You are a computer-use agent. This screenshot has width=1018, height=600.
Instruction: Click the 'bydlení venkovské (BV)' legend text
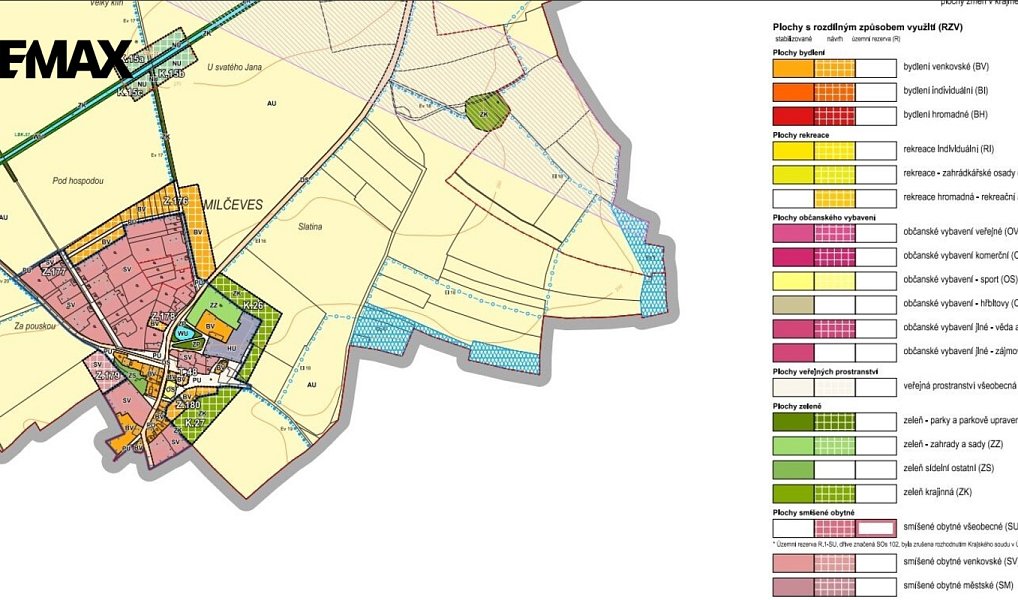(946, 67)
